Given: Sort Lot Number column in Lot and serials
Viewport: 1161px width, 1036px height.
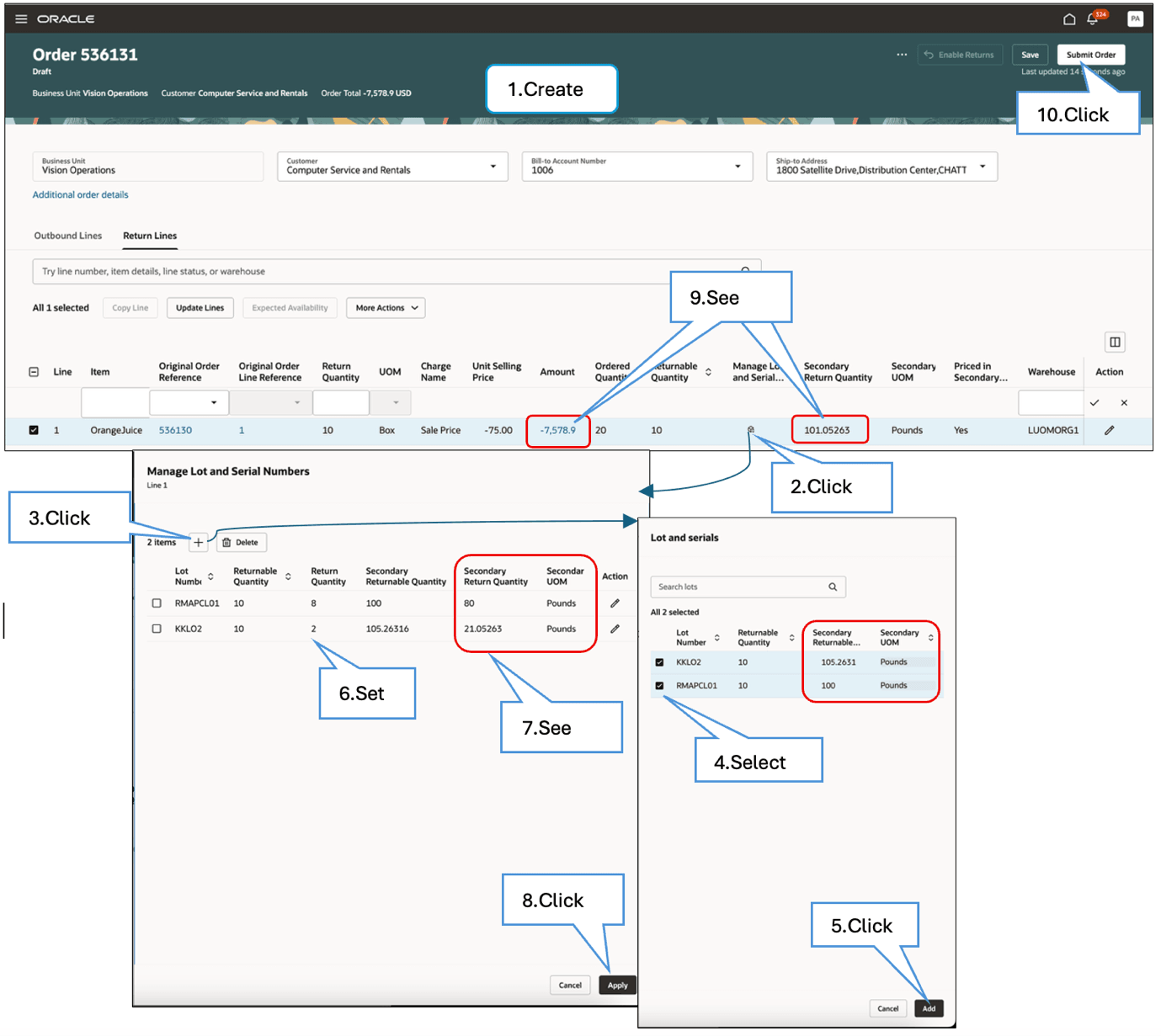Looking at the screenshot, I should [716, 638].
